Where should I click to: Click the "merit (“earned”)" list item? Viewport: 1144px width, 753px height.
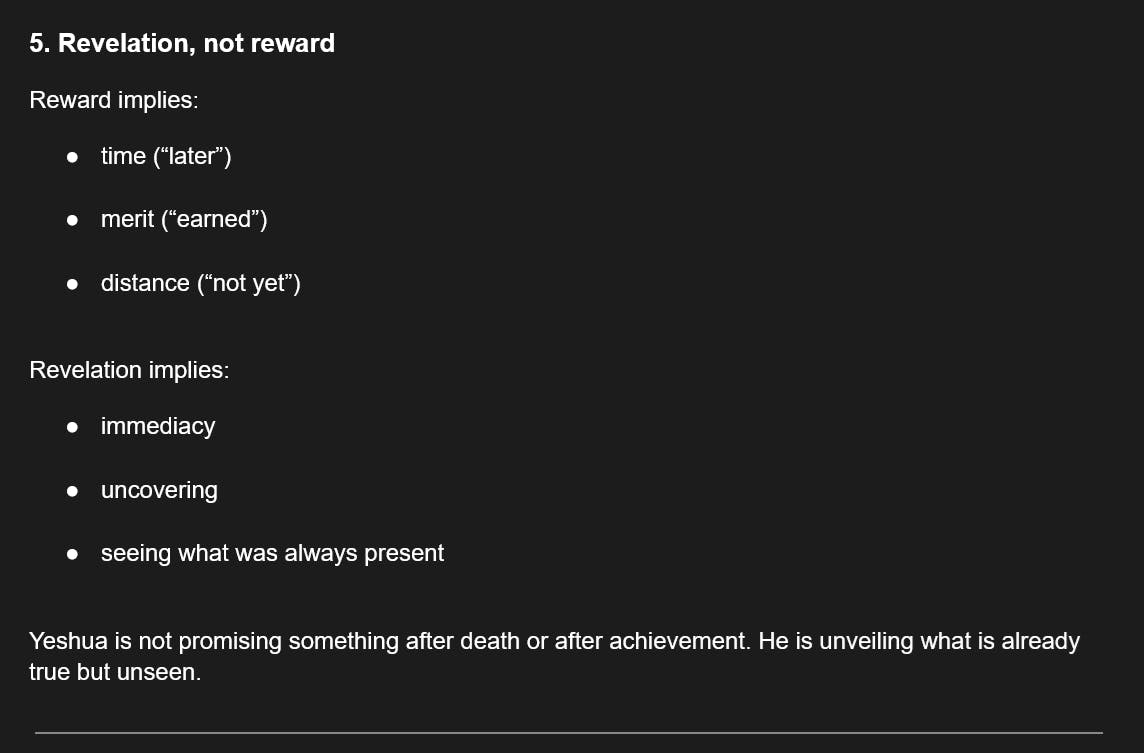[x=184, y=219]
